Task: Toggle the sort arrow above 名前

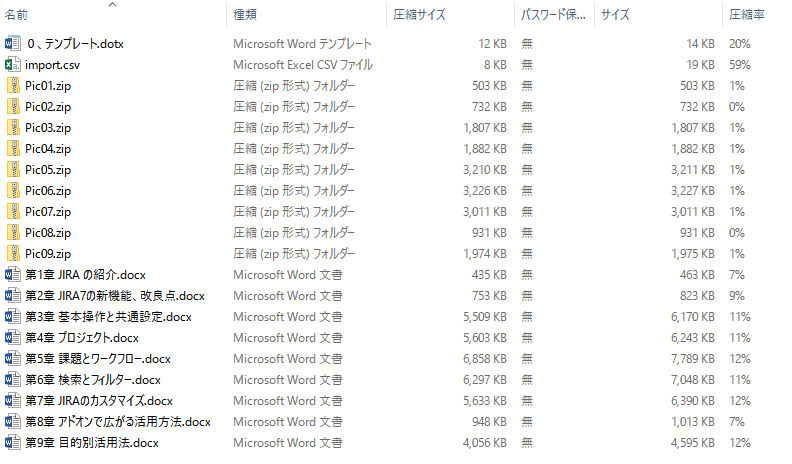Action: (113, 5)
